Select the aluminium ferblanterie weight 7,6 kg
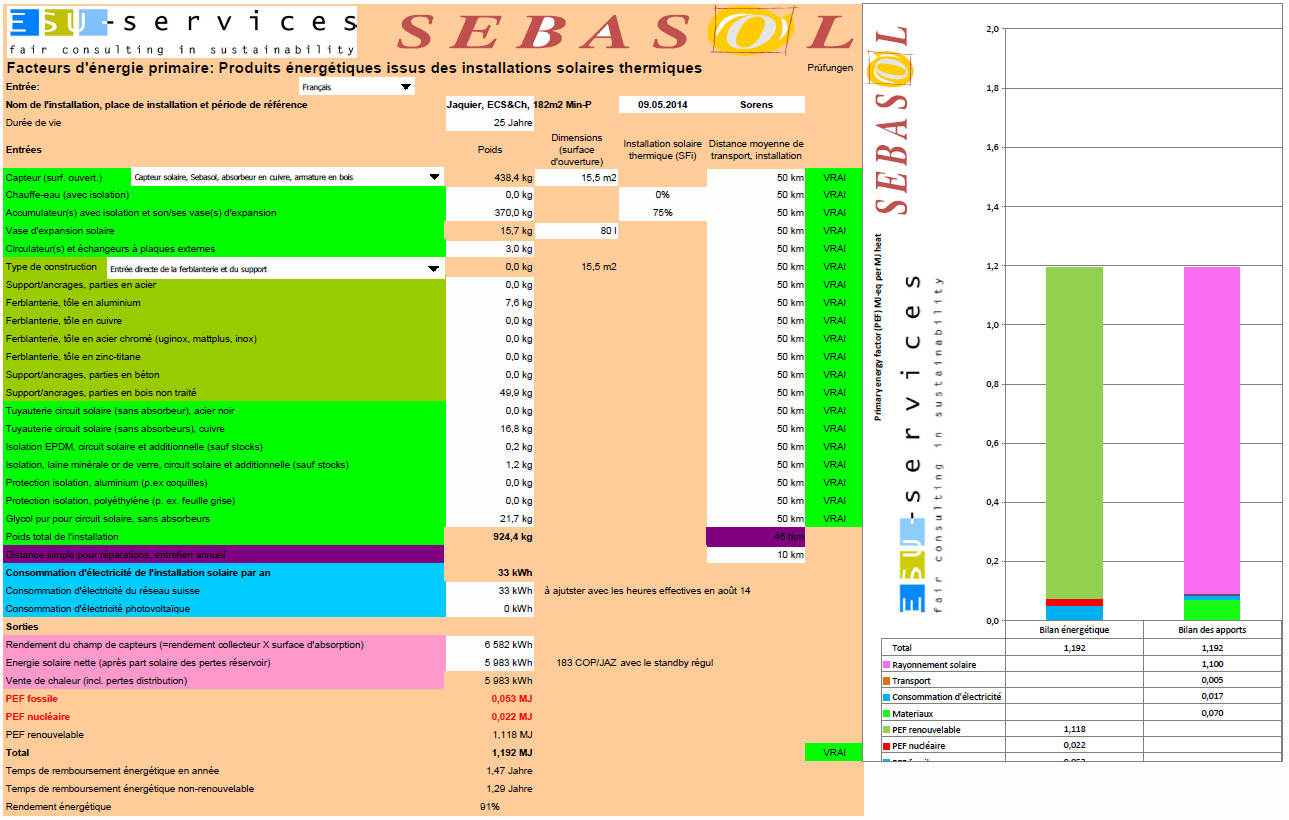The height and width of the screenshot is (820, 1289). pos(490,303)
